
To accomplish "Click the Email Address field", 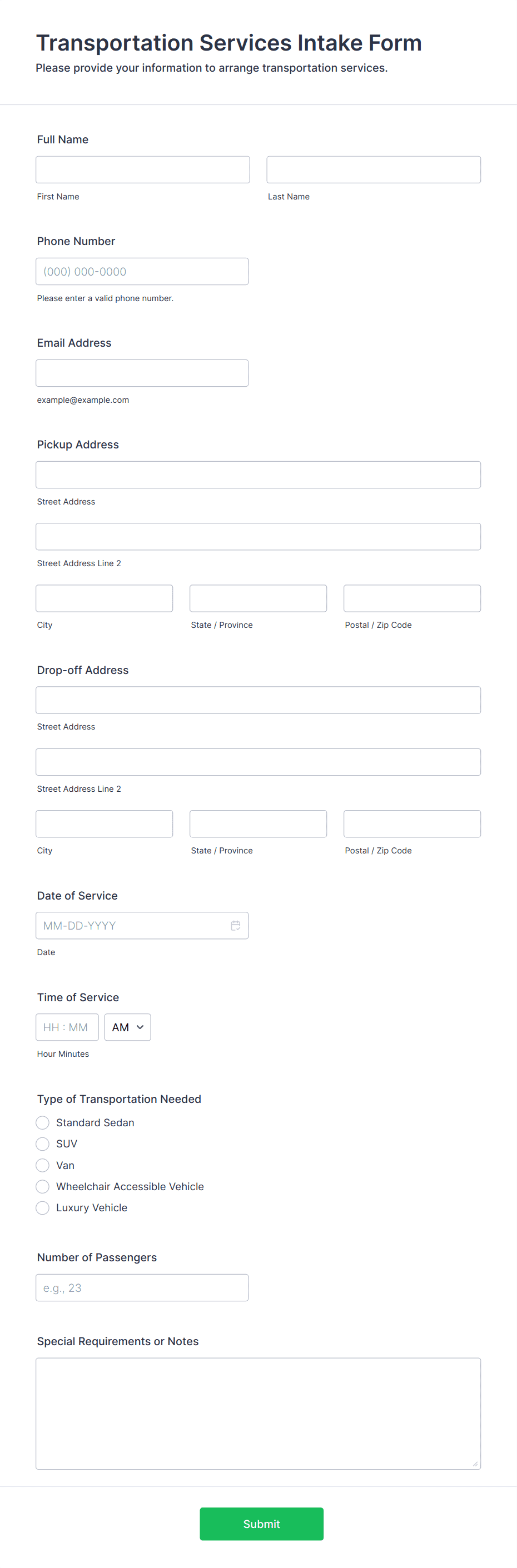I will pyautogui.click(x=142, y=373).
